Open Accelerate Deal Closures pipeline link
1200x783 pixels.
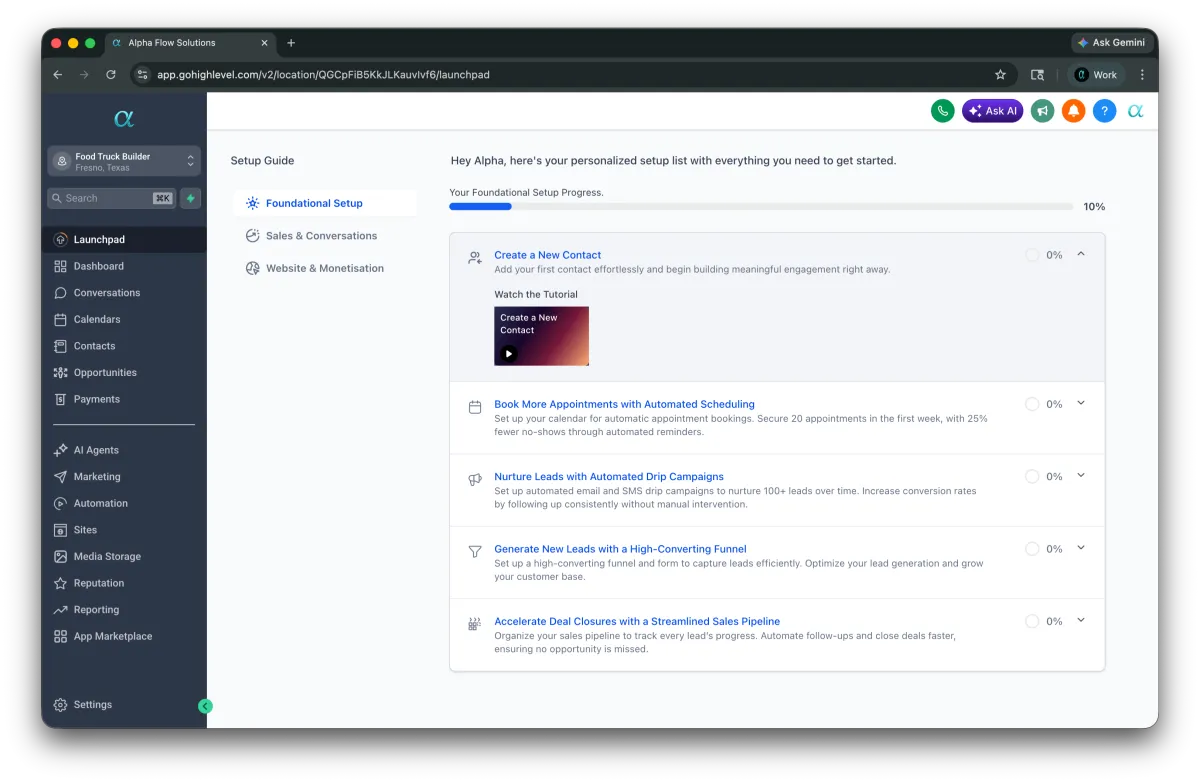click(636, 622)
